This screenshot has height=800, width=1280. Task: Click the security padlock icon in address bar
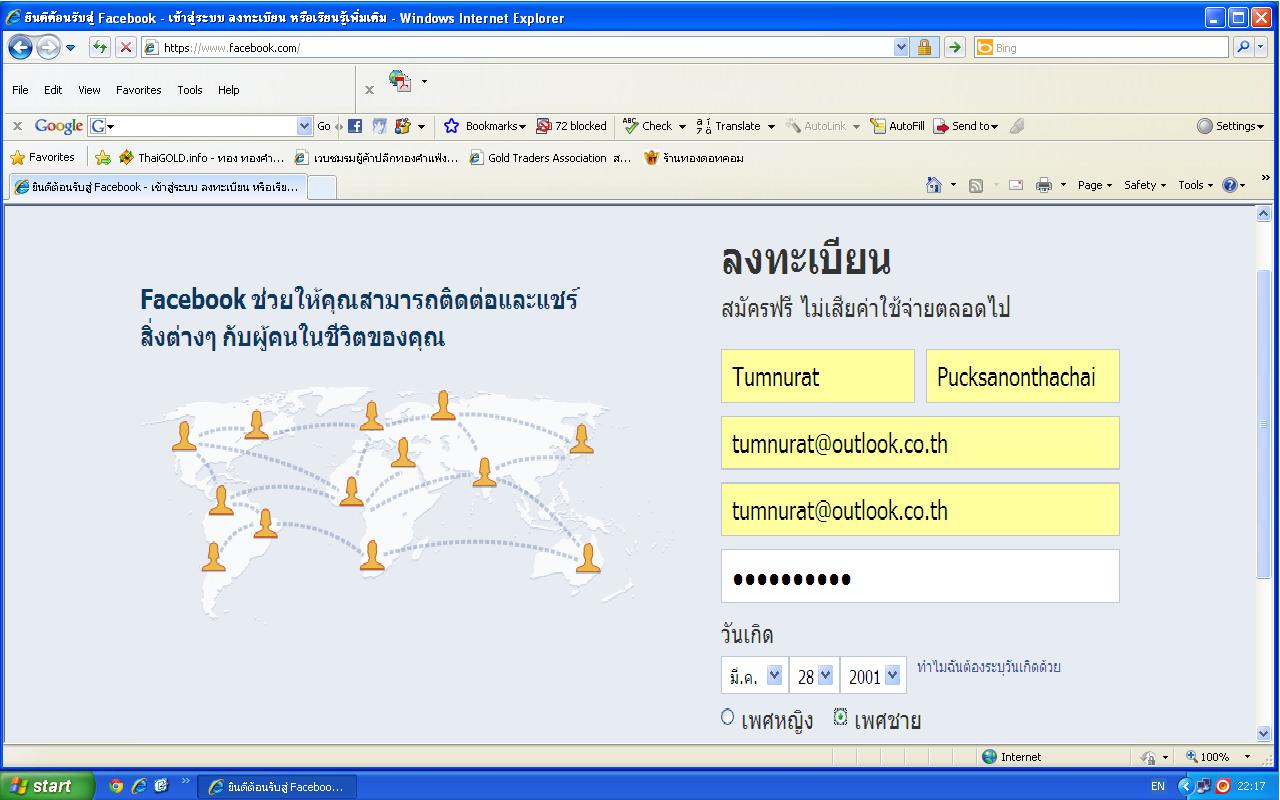925,47
